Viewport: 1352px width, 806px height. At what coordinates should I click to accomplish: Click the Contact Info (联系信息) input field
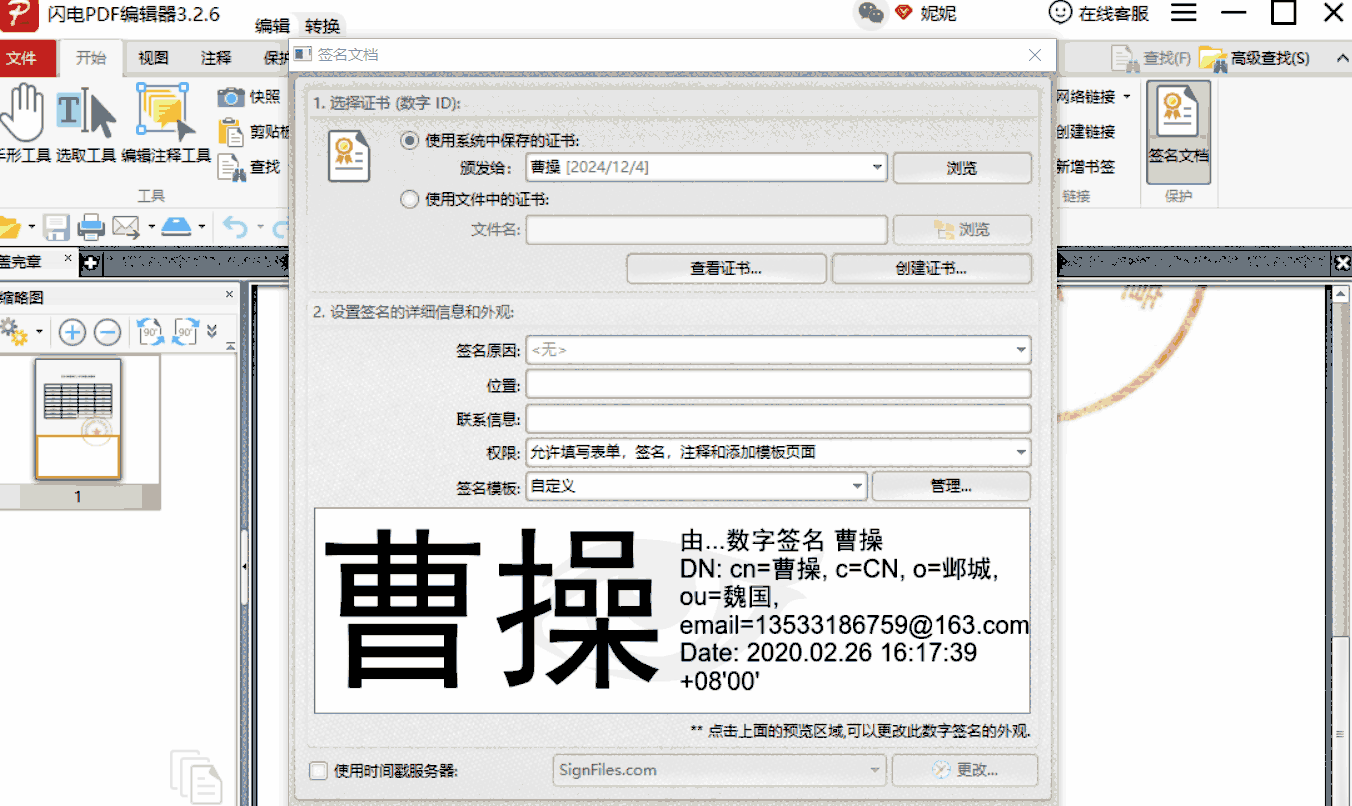coord(779,418)
